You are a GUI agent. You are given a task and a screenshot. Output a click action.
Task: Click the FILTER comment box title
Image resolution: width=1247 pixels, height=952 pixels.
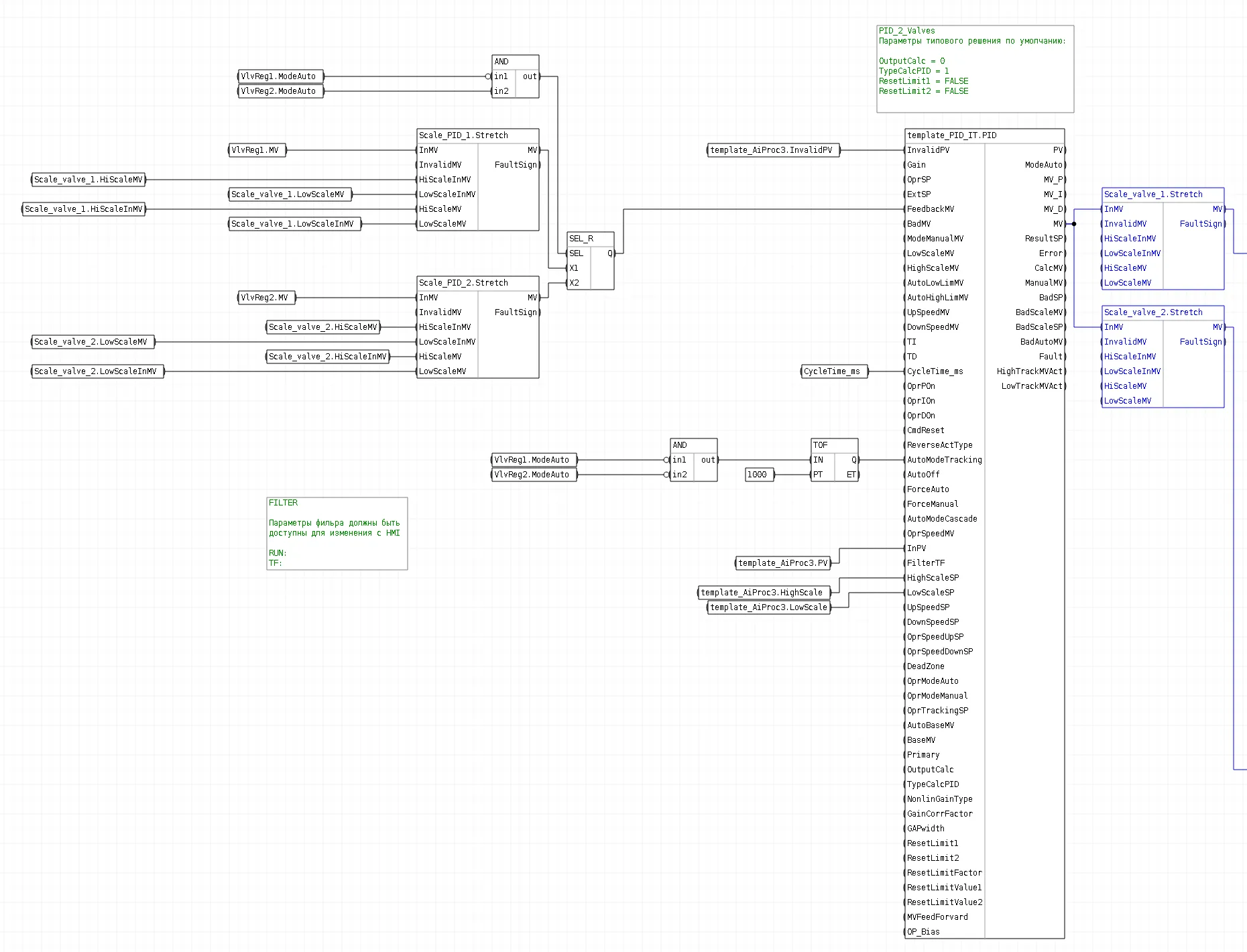tap(283, 503)
